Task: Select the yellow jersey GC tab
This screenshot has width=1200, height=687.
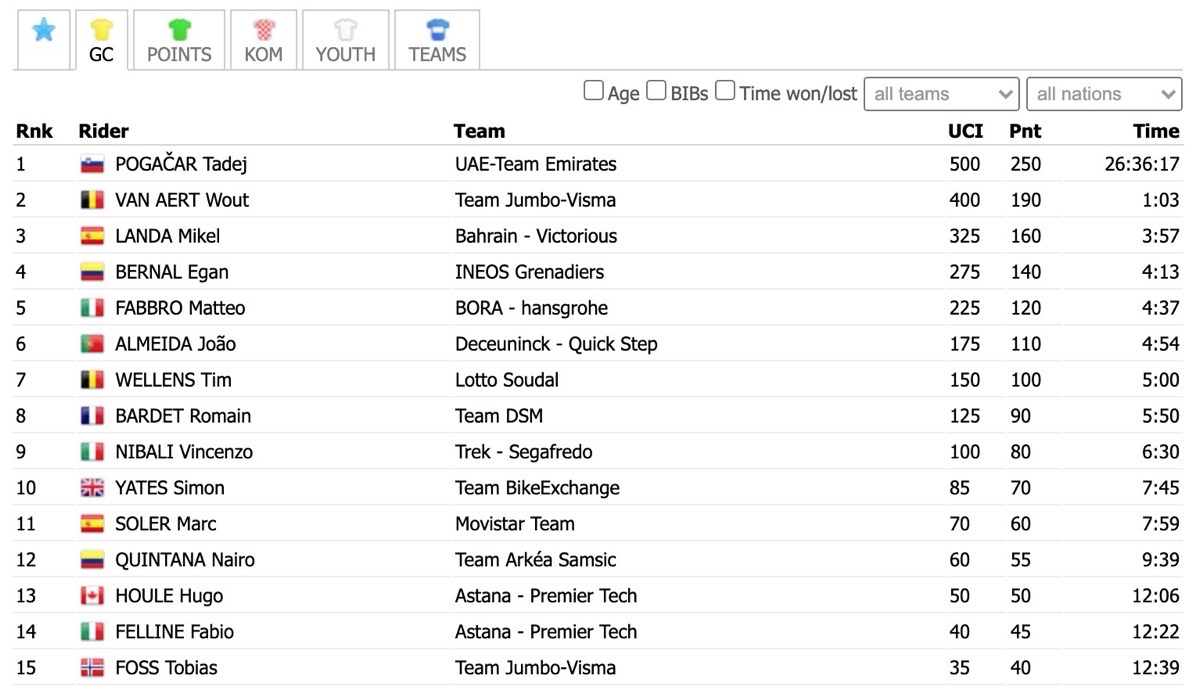Action: pos(101,40)
